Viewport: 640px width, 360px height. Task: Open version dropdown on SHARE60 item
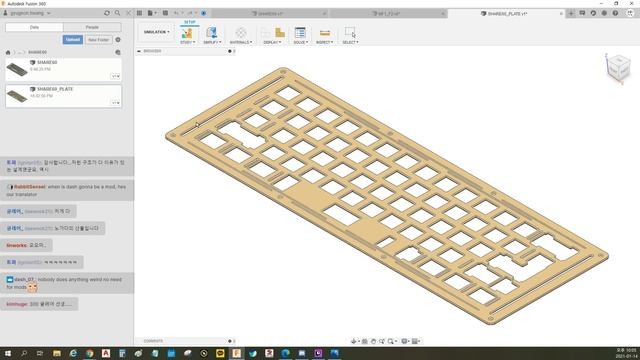(x=116, y=76)
